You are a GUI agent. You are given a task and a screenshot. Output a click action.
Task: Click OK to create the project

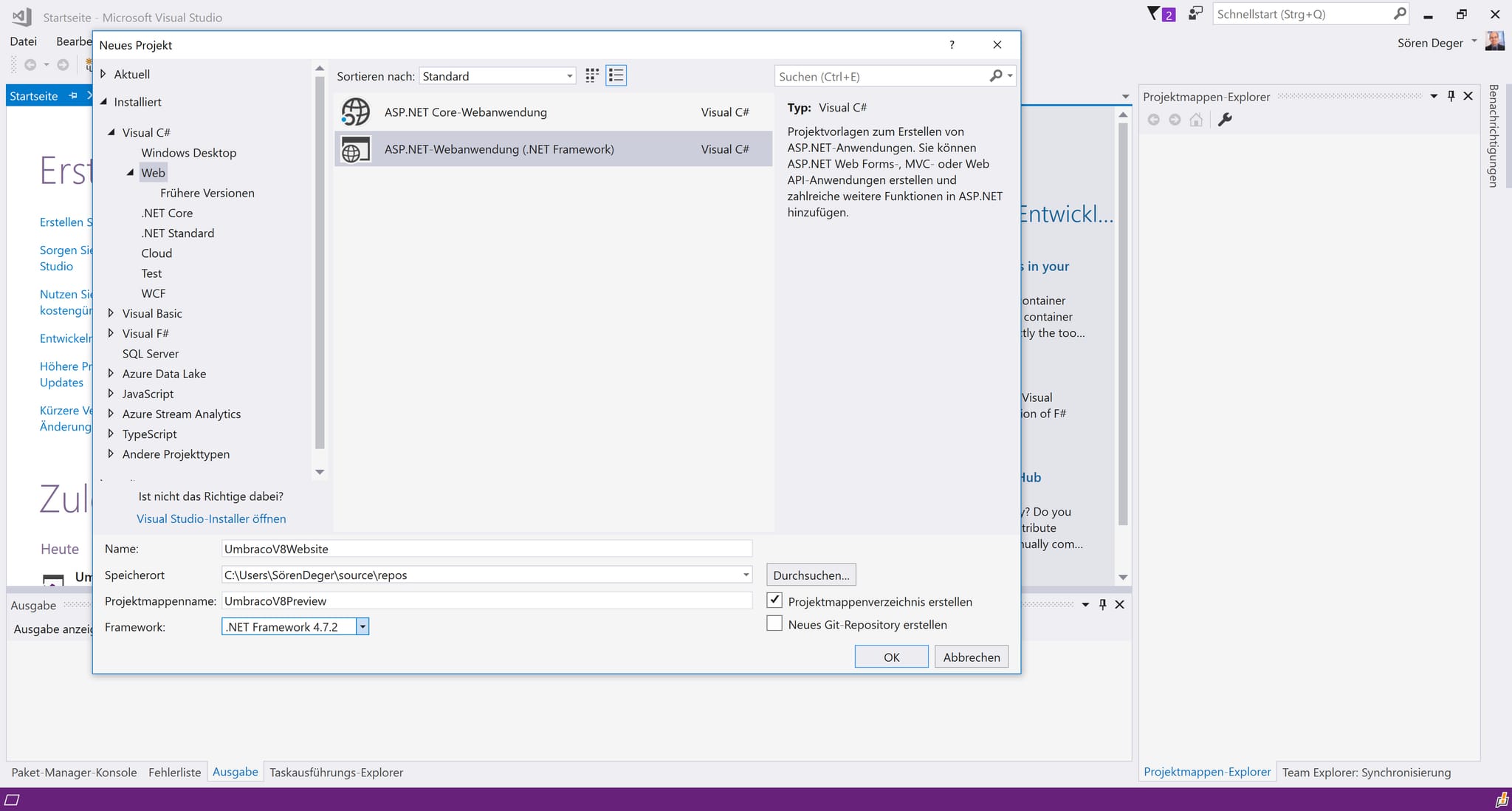(x=892, y=657)
